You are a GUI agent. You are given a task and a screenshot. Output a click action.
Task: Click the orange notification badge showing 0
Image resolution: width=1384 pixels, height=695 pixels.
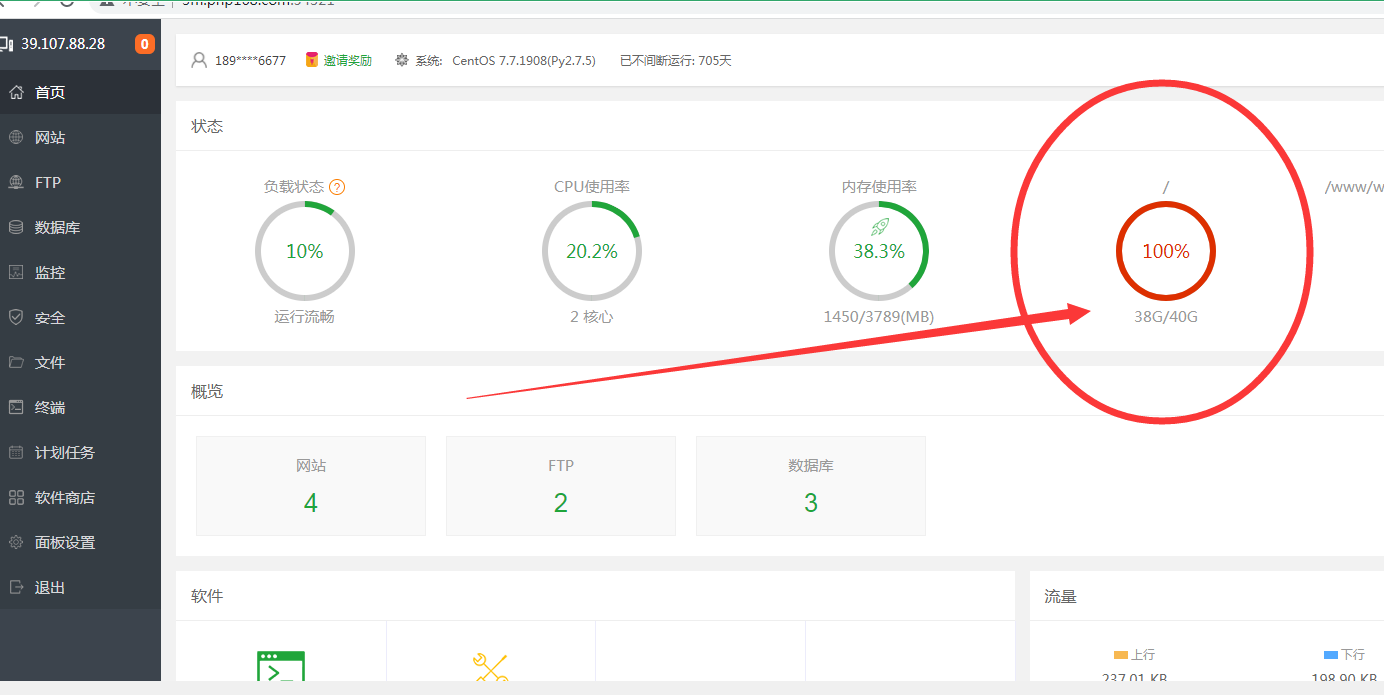pos(145,44)
